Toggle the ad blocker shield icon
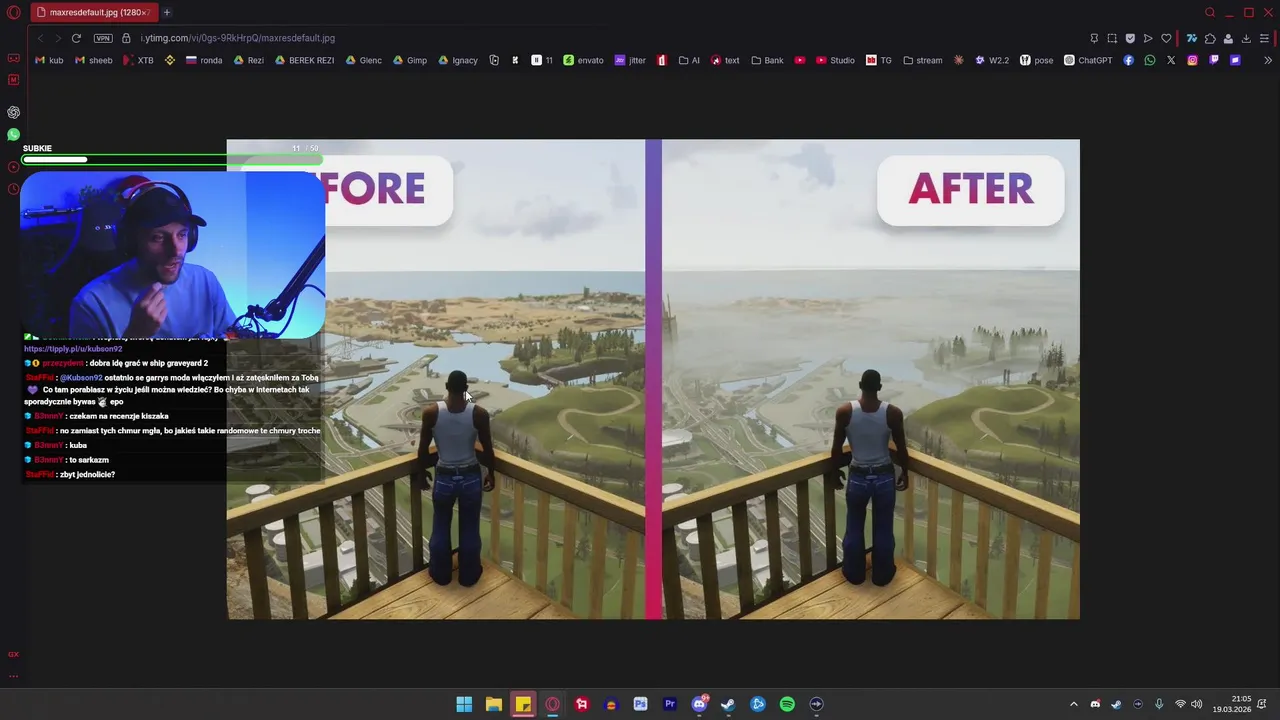1280x720 pixels. click(x=1130, y=38)
